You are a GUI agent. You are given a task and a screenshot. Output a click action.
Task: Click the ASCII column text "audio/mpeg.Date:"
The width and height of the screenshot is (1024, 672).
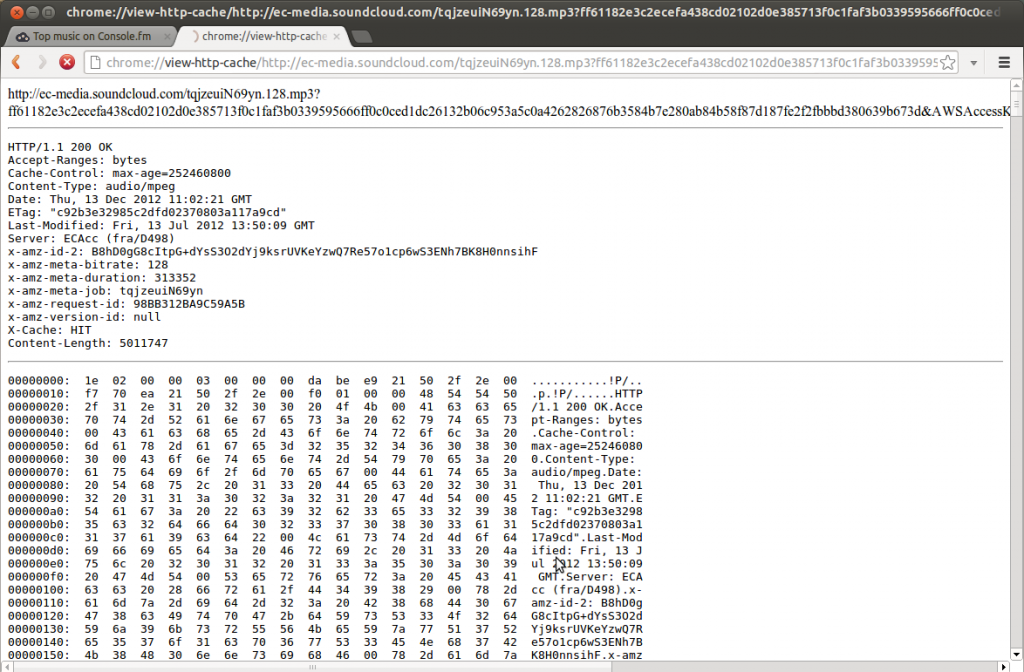[586, 472]
